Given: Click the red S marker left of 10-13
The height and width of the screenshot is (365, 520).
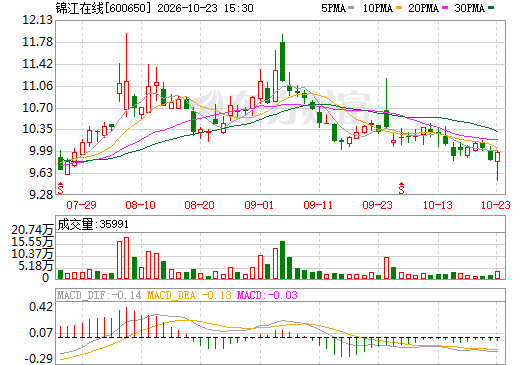Looking at the screenshot, I should [x=401, y=188].
